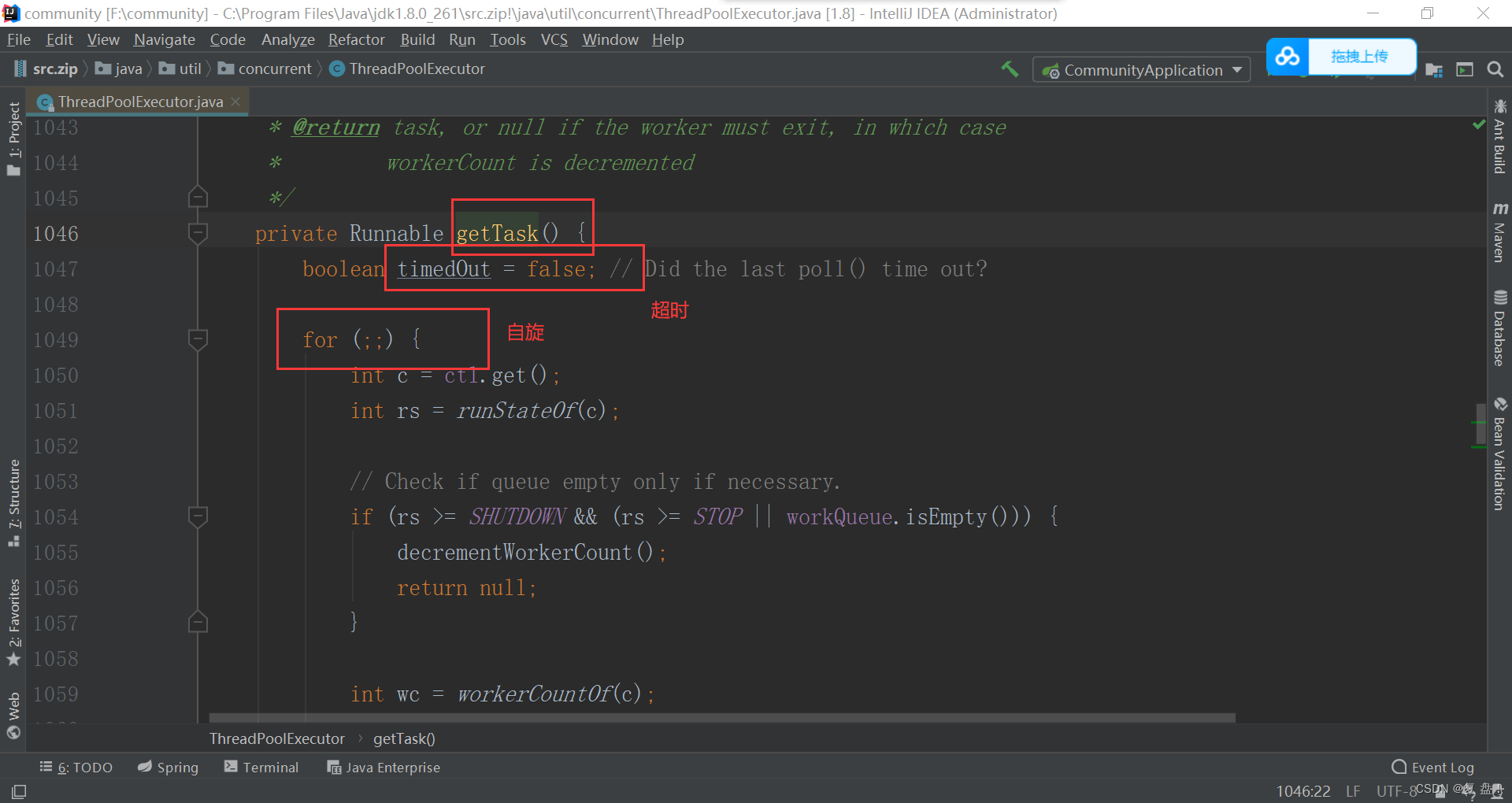Open the Favorites tool window
Image resolution: width=1512 pixels, height=803 pixels.
tap(13, 623)
